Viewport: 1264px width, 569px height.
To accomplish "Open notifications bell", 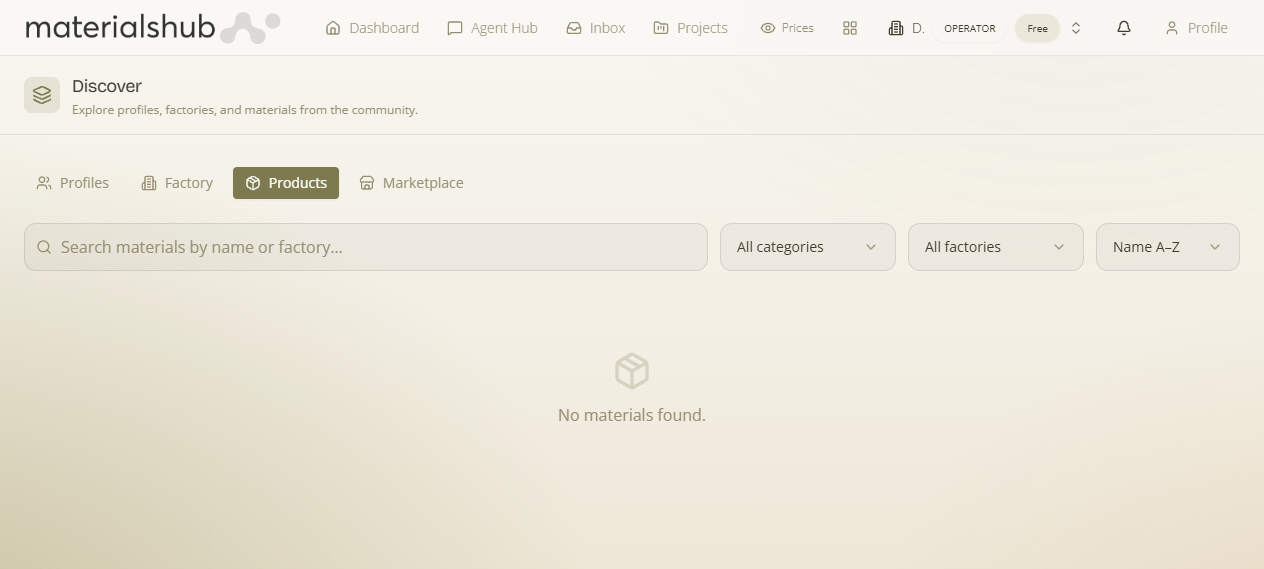I will [x=1124, y=28].
